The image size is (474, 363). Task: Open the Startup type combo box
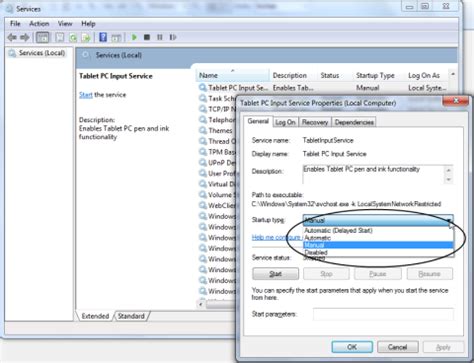(x=378, y=220)
